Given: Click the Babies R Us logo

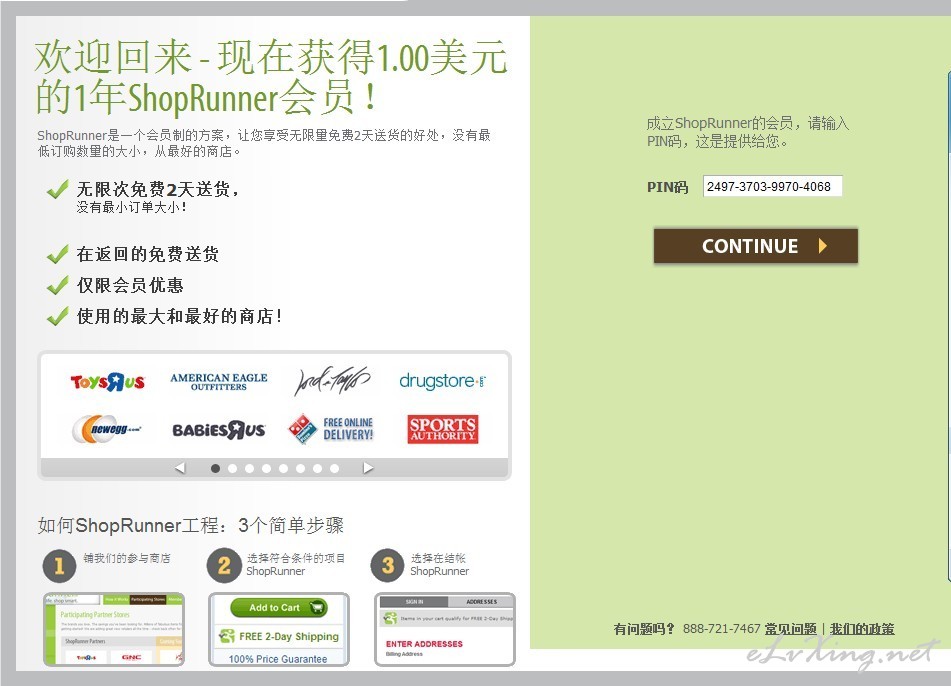Looking at the screenshot, I should tap(219, 430).
